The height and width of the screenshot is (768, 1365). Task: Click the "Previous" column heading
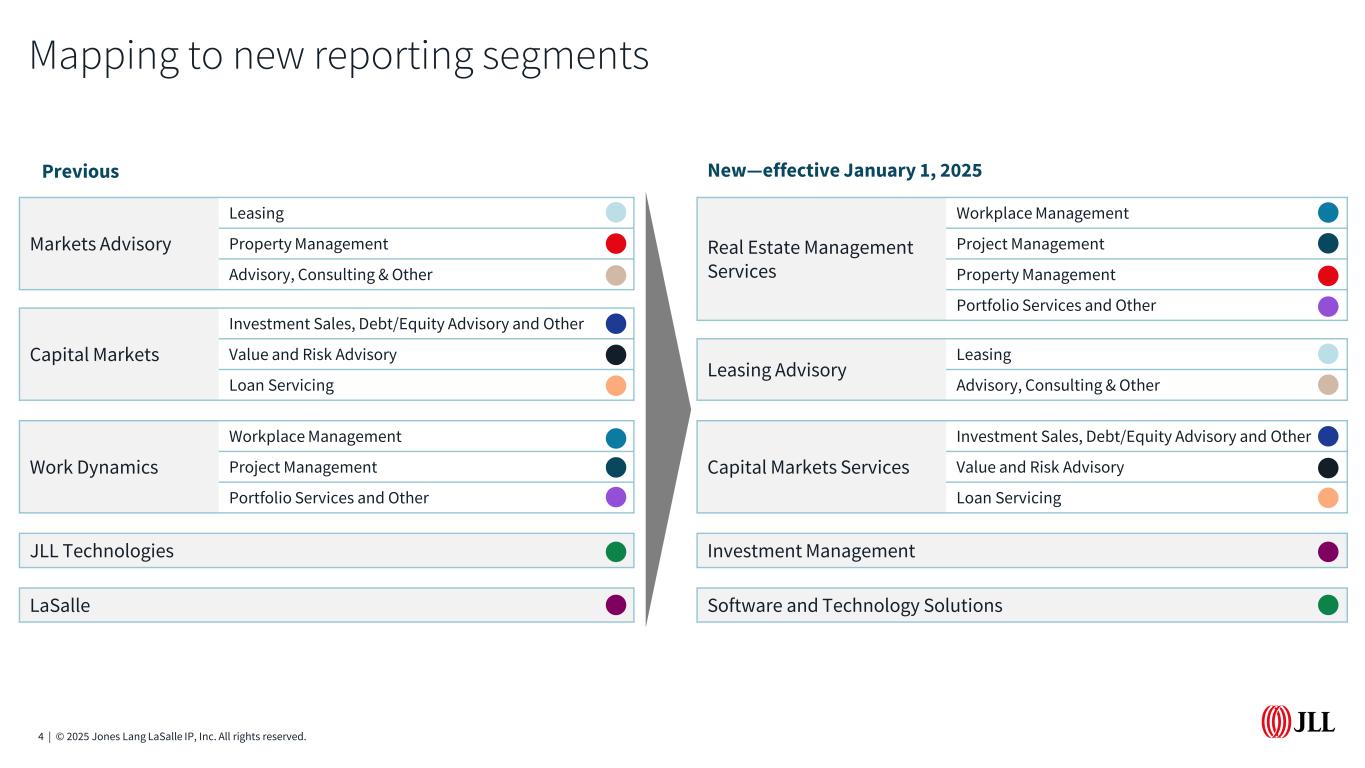[80, 171]
